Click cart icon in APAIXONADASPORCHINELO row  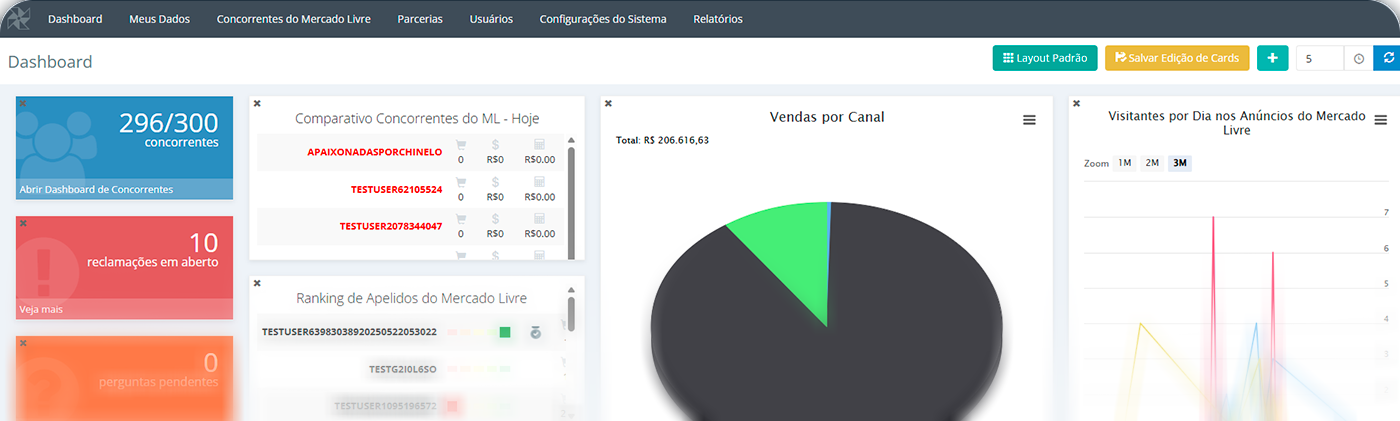pos(461,145)
